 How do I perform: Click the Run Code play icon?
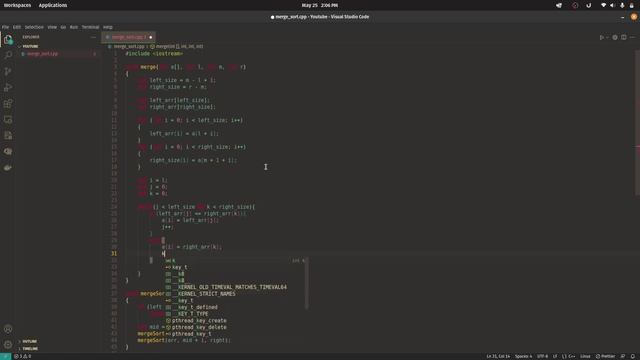click(x=602, y=37)
